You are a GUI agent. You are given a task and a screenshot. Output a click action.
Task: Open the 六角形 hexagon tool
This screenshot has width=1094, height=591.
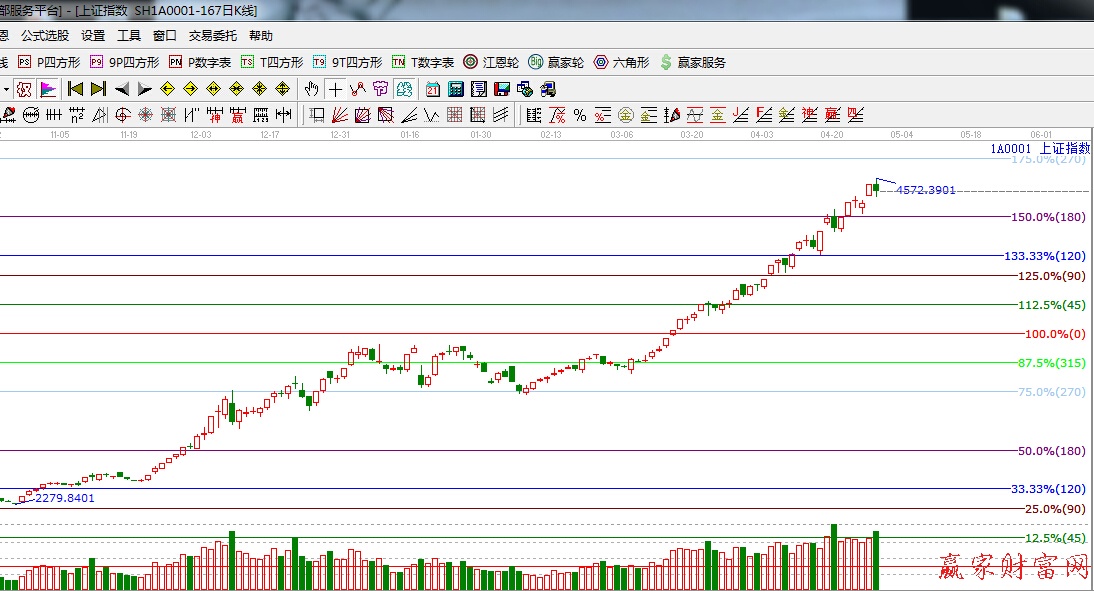[621, 62]
